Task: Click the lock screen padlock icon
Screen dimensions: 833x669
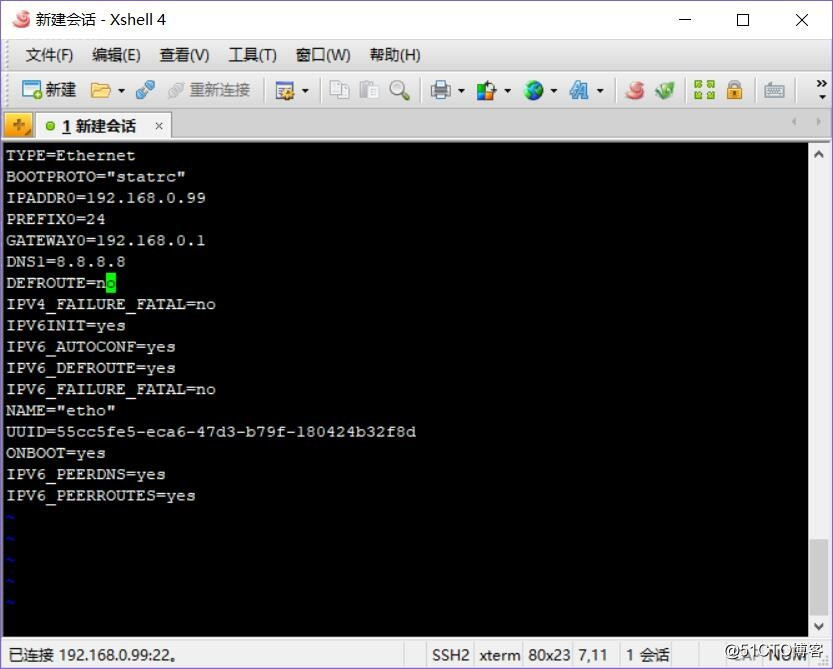Action: point(734,90)
